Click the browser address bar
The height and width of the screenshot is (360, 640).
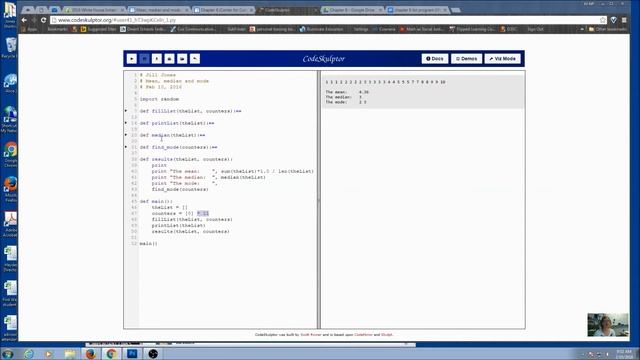pyautogui.click(x=327, y=20)
